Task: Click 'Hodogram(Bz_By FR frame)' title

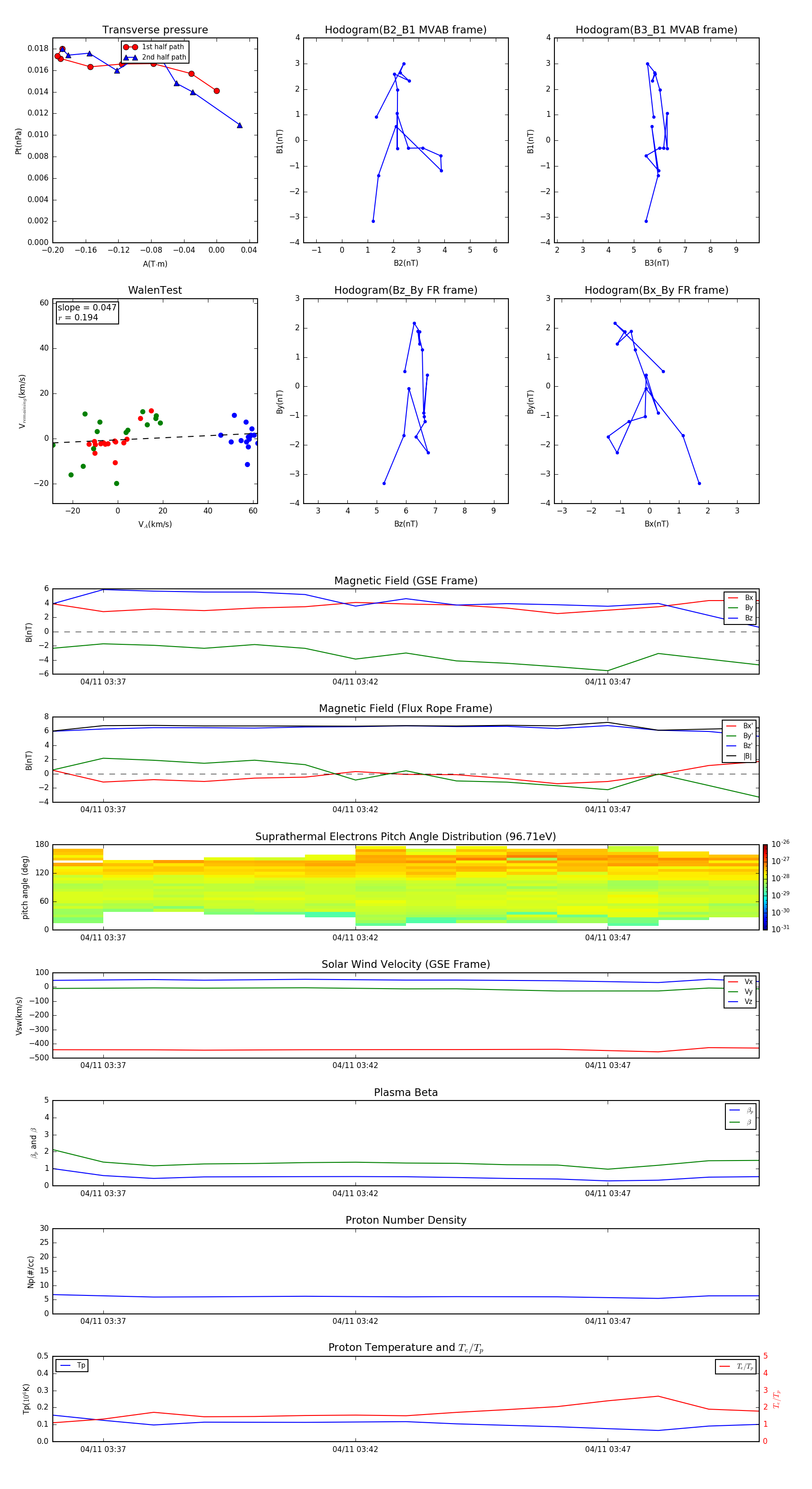Action: click(406, 290)
